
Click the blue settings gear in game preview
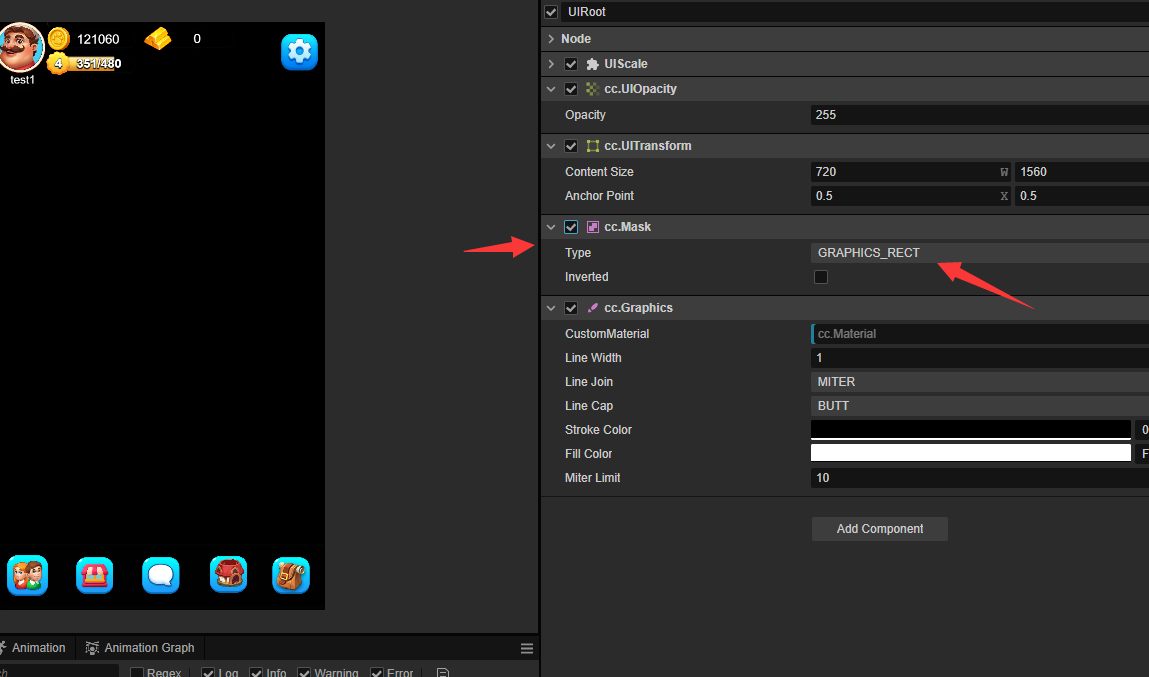coord(299,52)
